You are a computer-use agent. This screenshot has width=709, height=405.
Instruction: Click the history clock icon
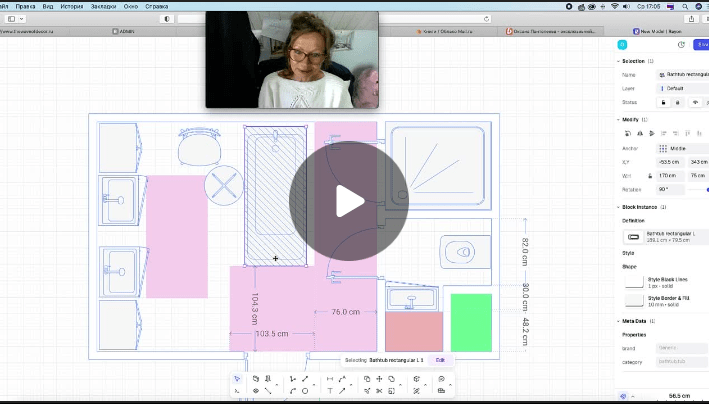pos(681,45)
